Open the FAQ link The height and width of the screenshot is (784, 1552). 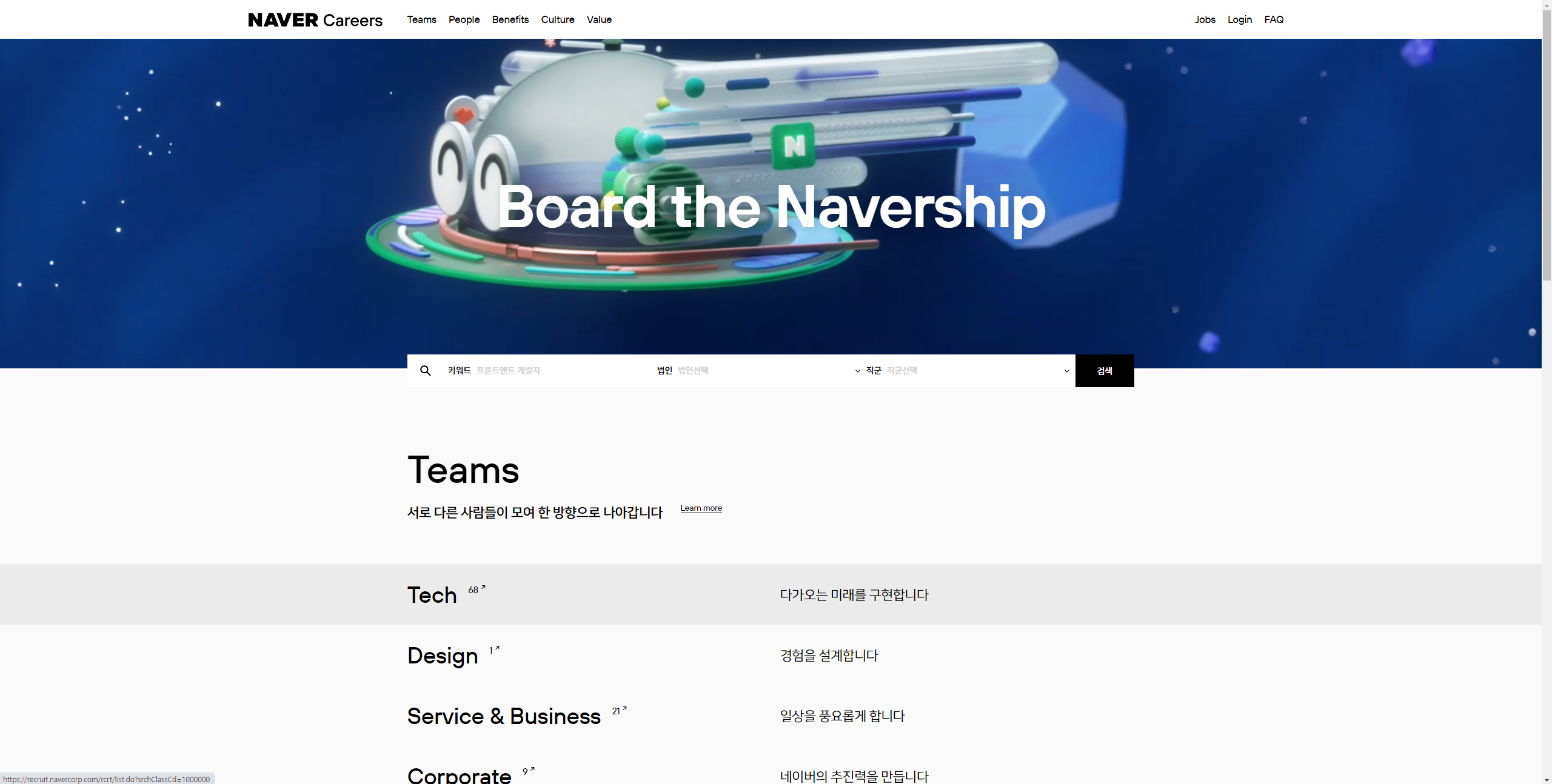point(1274,19)
